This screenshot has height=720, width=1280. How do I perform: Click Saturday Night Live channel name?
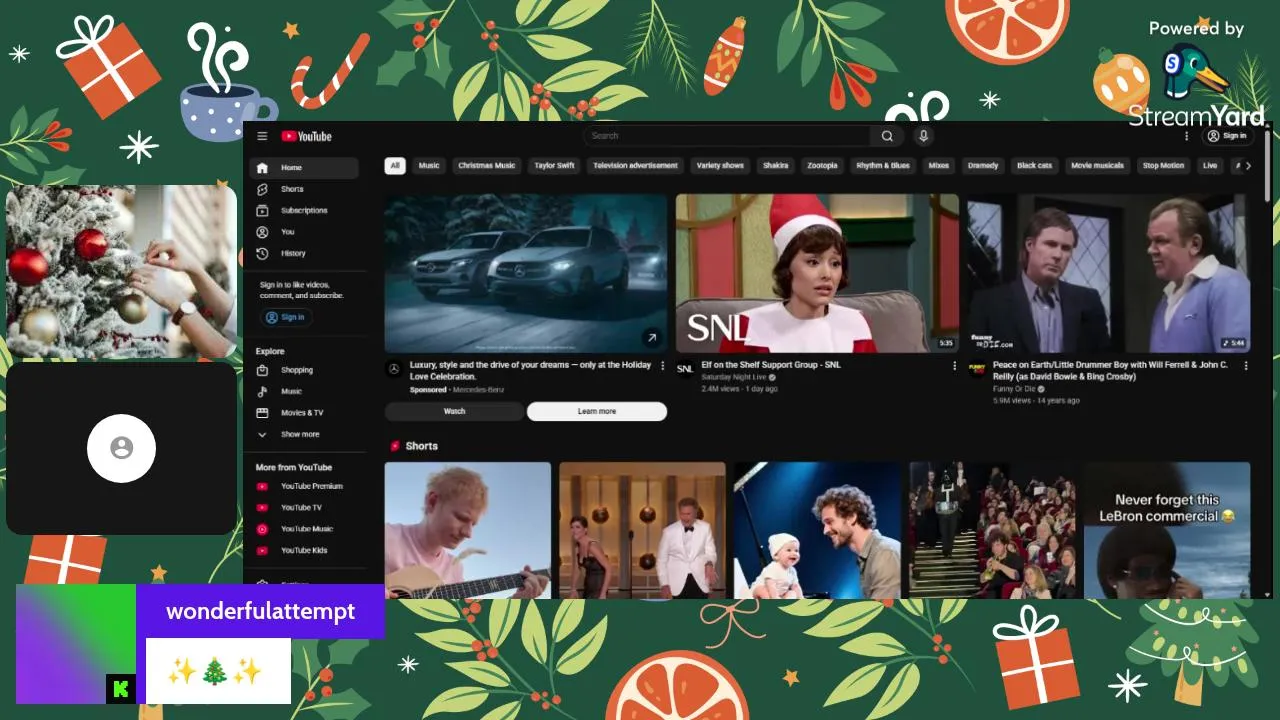pyautogui.click(x=734, y=377)
